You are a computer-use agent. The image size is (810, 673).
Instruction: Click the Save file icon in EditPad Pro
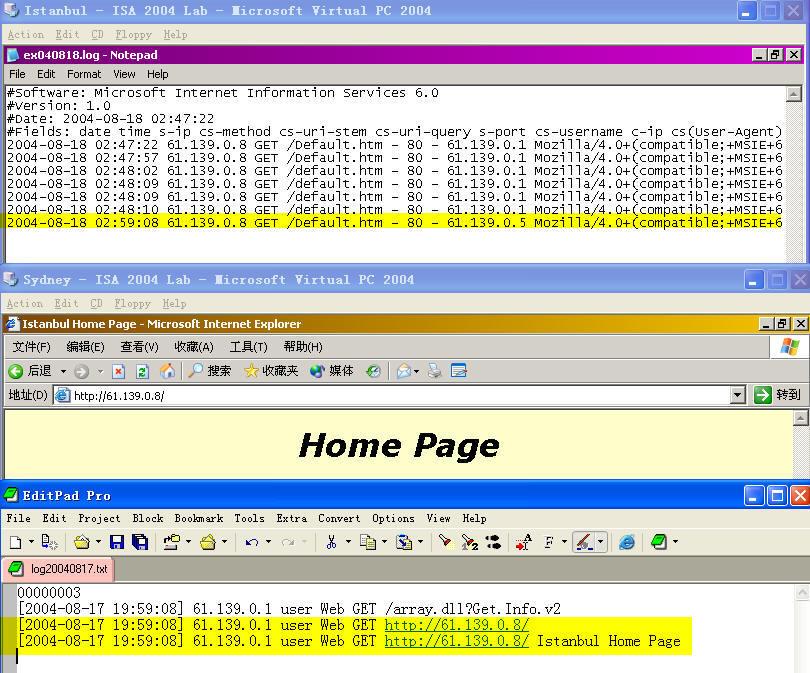(117, 542)
